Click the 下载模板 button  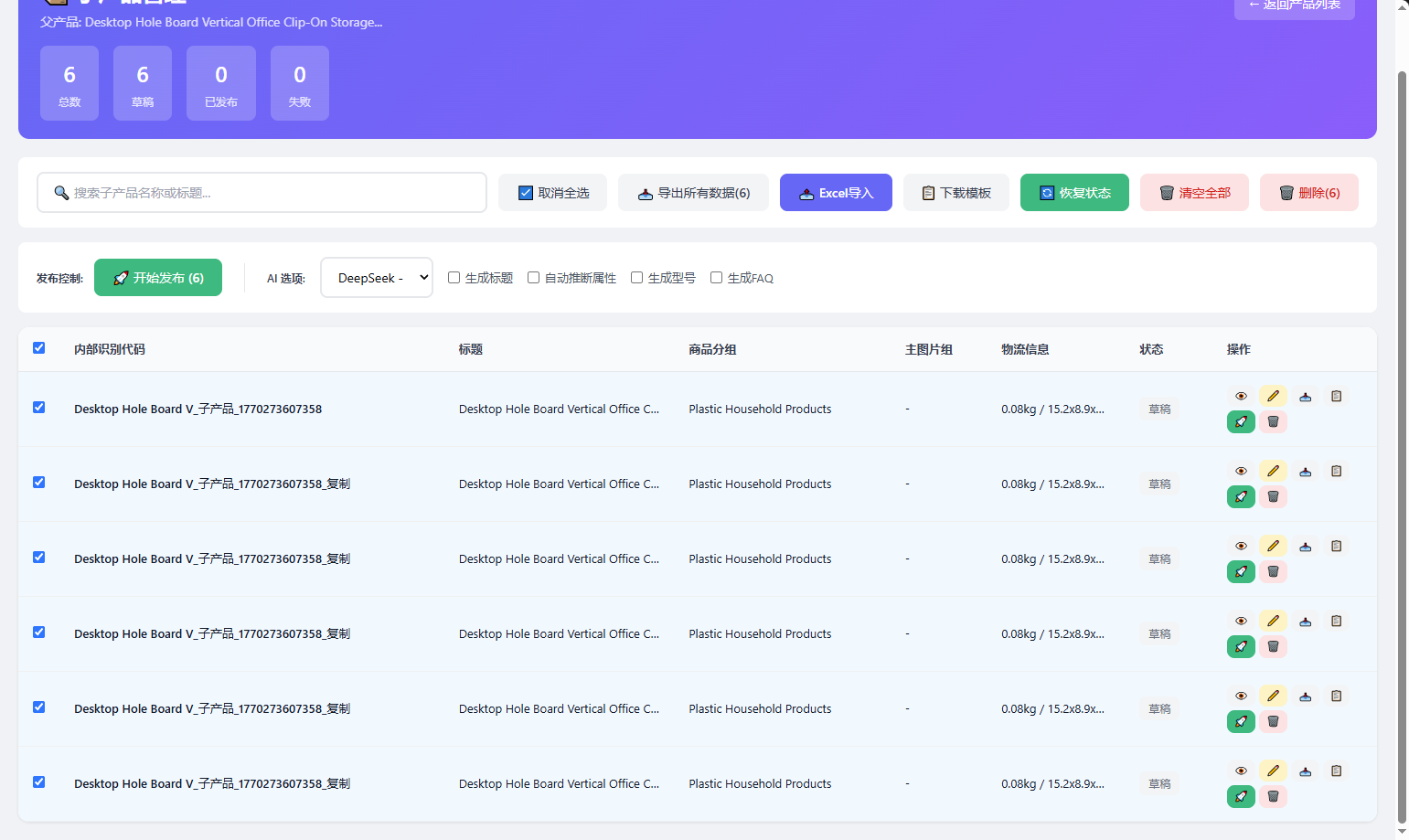(x=955, y=193)
